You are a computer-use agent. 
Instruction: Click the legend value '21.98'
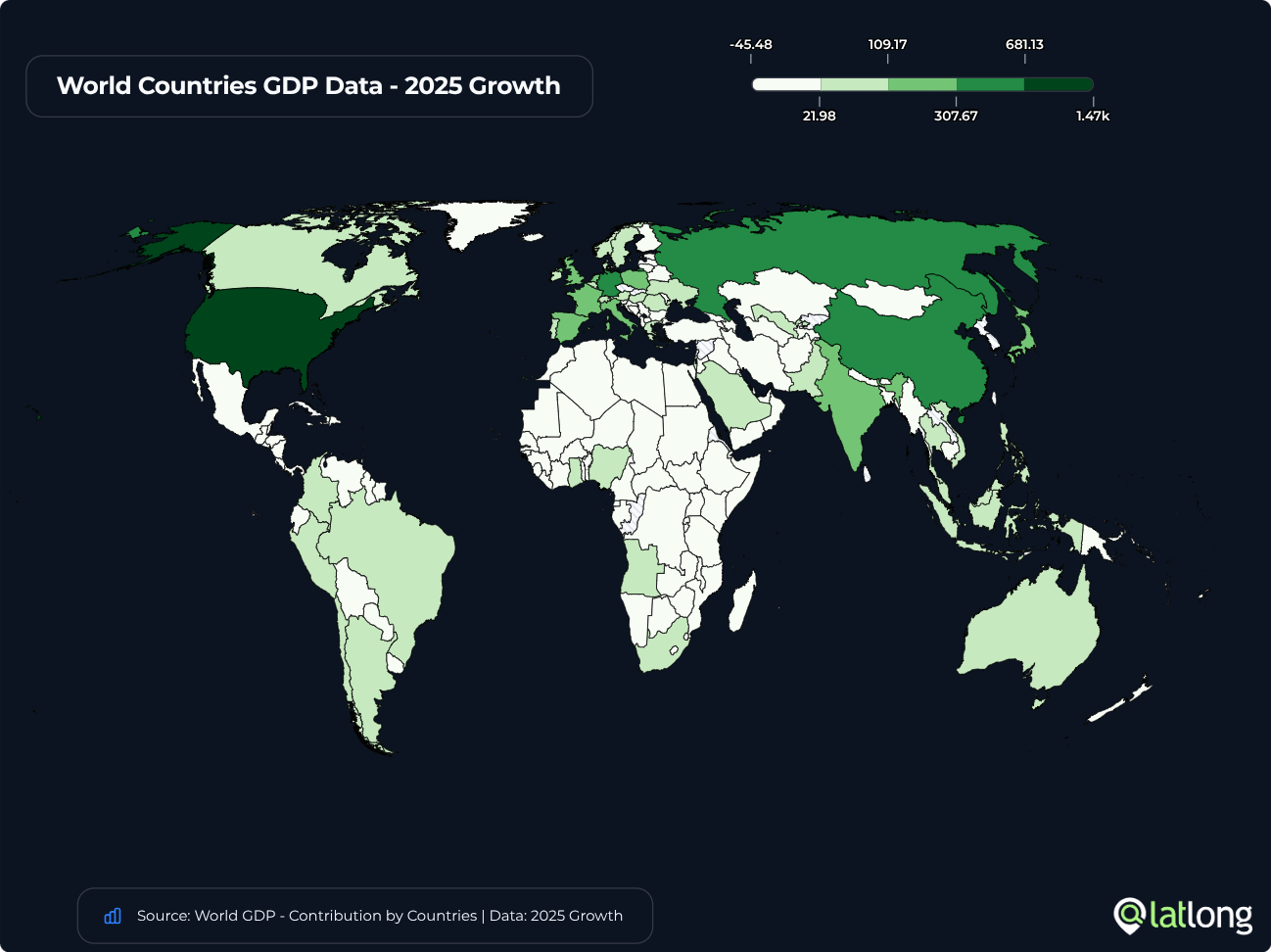coord(820,116)
